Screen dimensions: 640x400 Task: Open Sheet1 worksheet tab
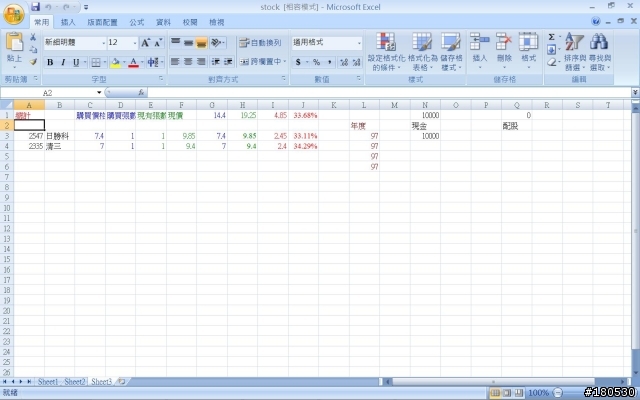click(48, 382)
